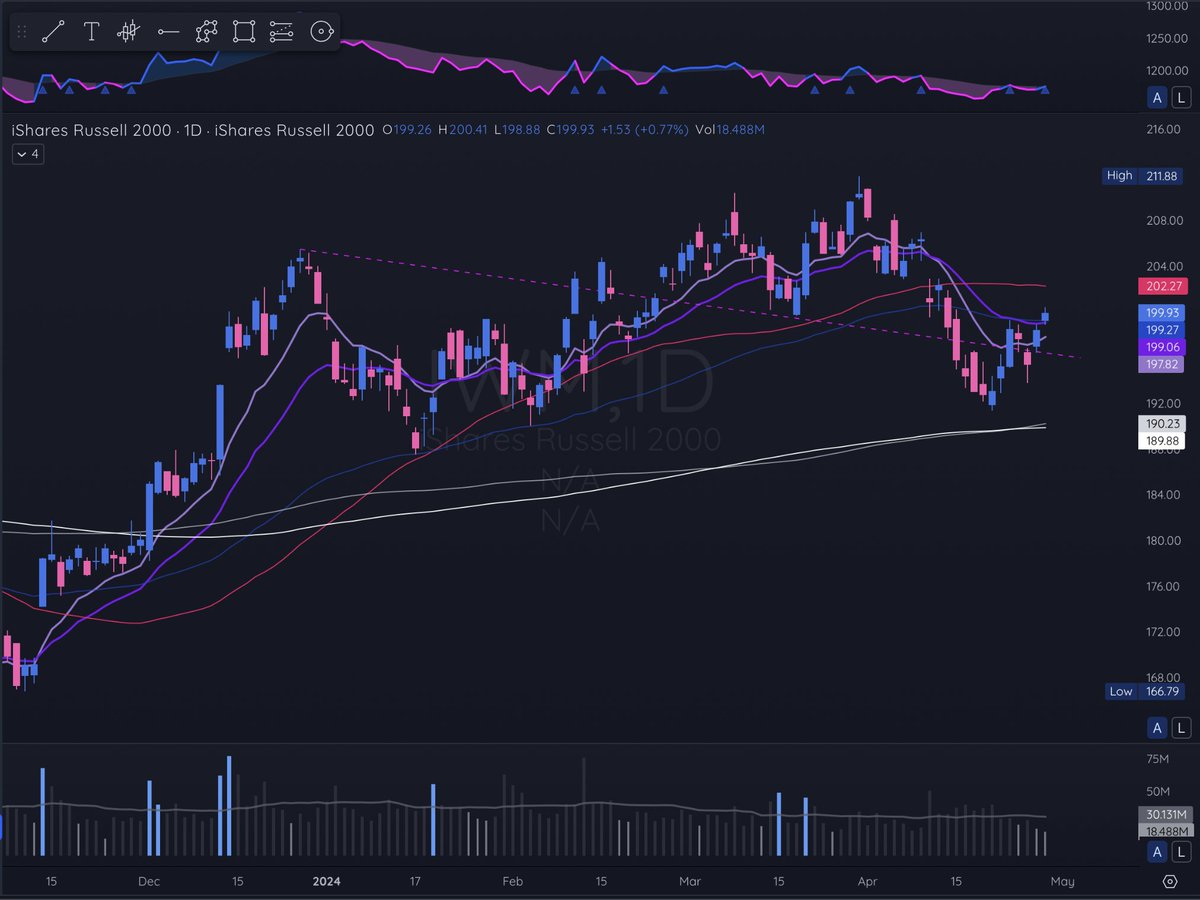This screenshot has width=1200, height=900.
Task: Click the 176.00 price axis tick
Action: click(x=1163, y=586)
